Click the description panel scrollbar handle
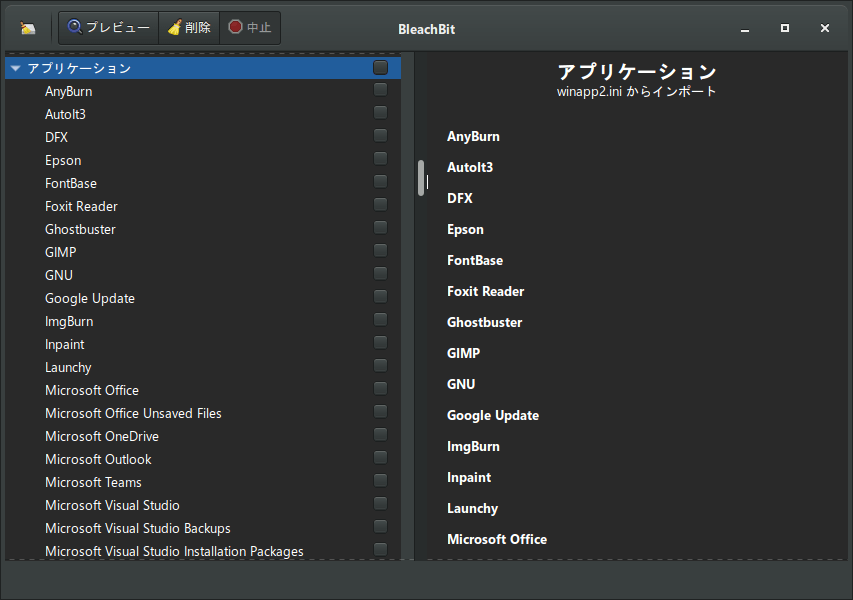Image resolution: width=853 pixels, height=600 pixels. click(421, 178)
